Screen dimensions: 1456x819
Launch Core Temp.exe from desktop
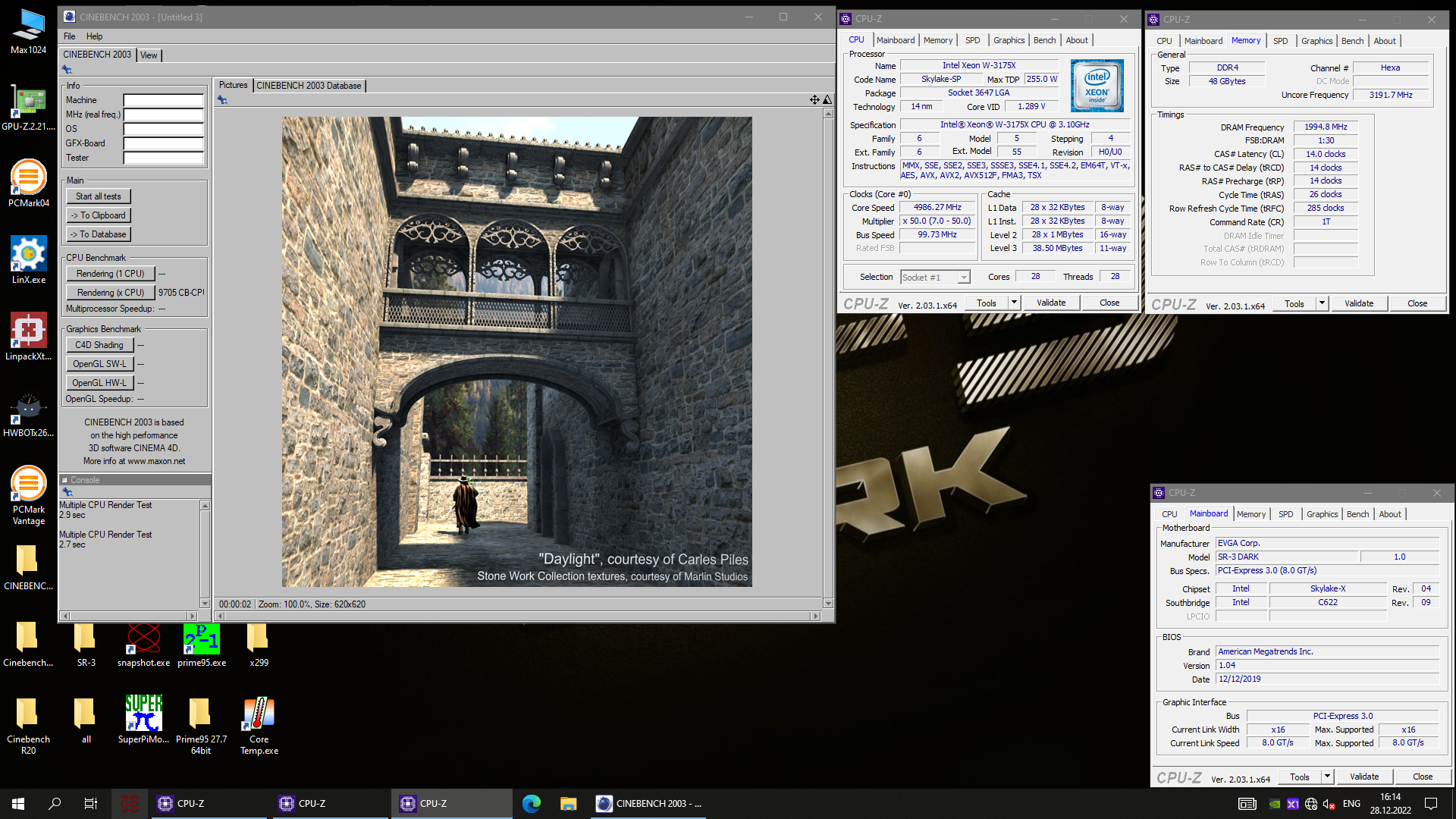tap(259, 725)
